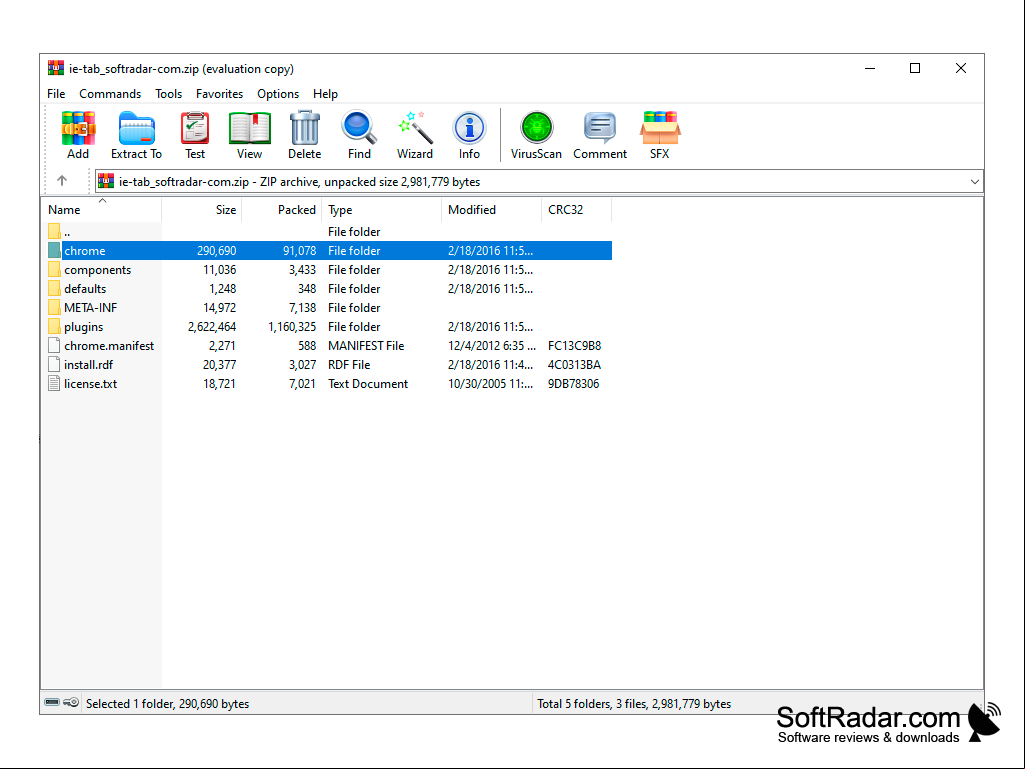Click the defaults folder icon
This screenshot has width=1025, height=769.
pyautogui.click(x=54, y=288)
